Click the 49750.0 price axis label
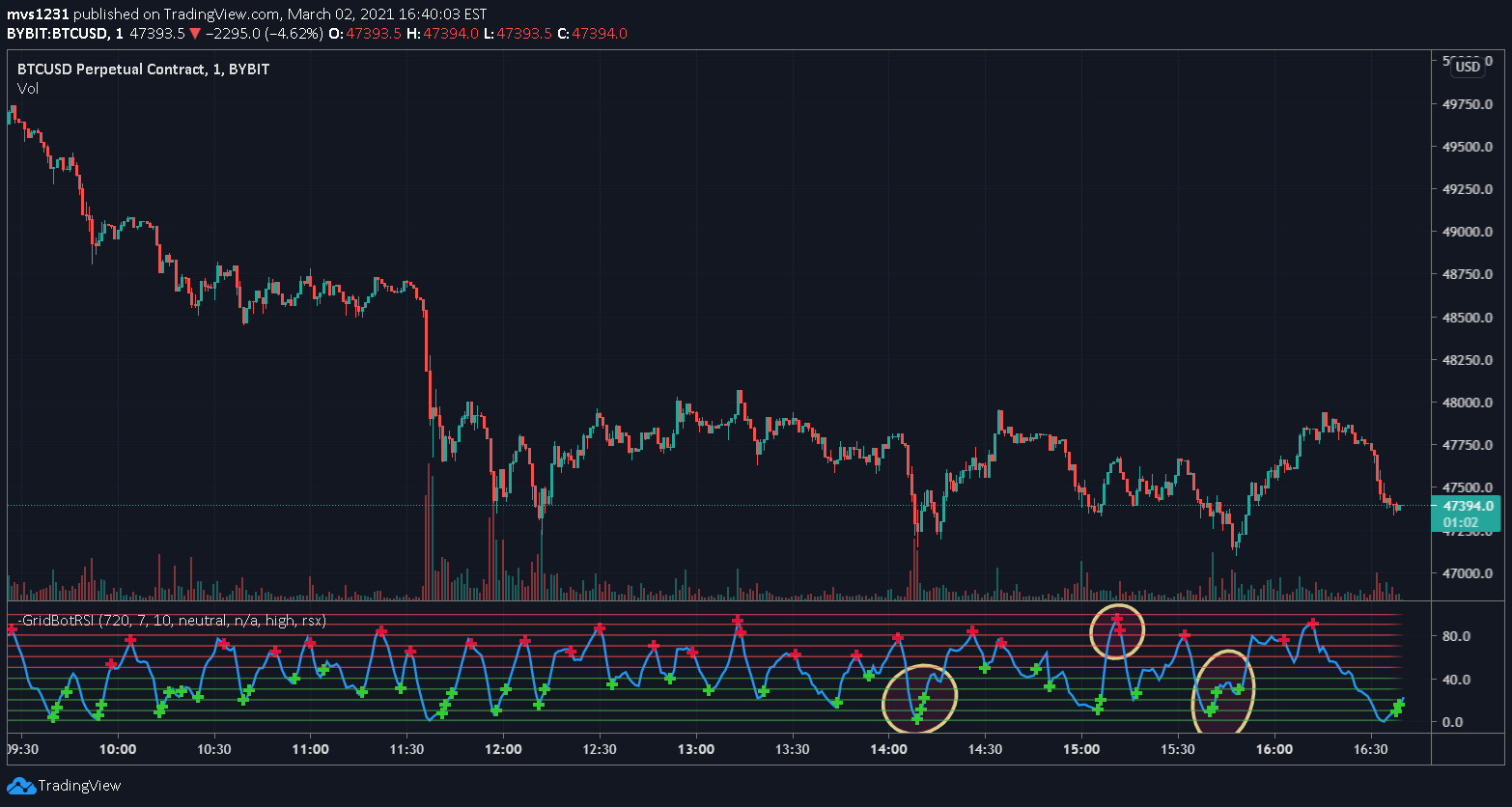 point(1468,104)
